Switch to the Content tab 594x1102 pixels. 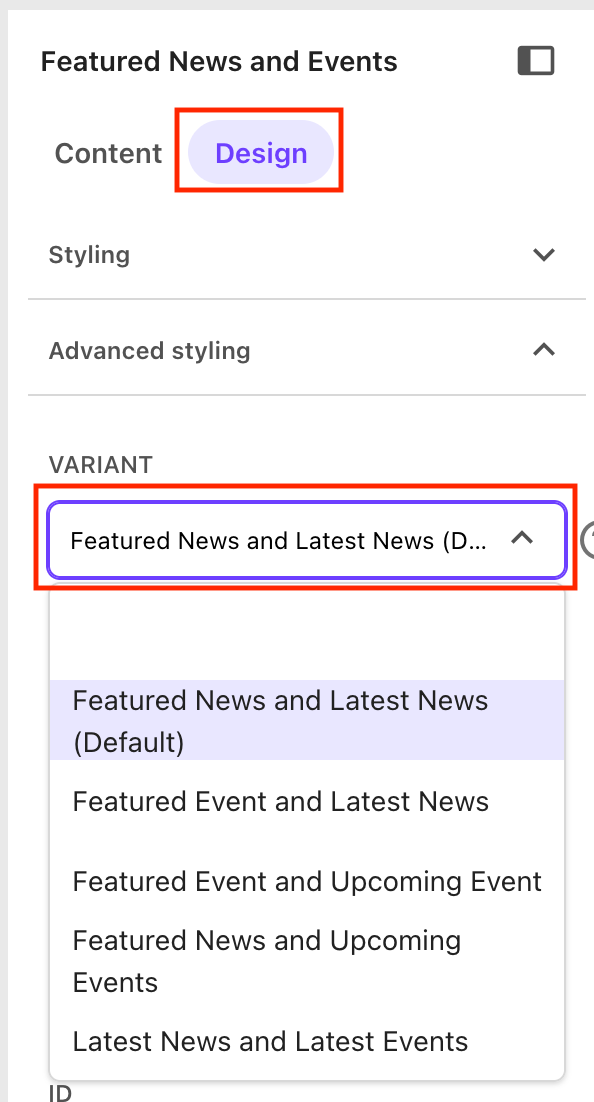point(108,153)
